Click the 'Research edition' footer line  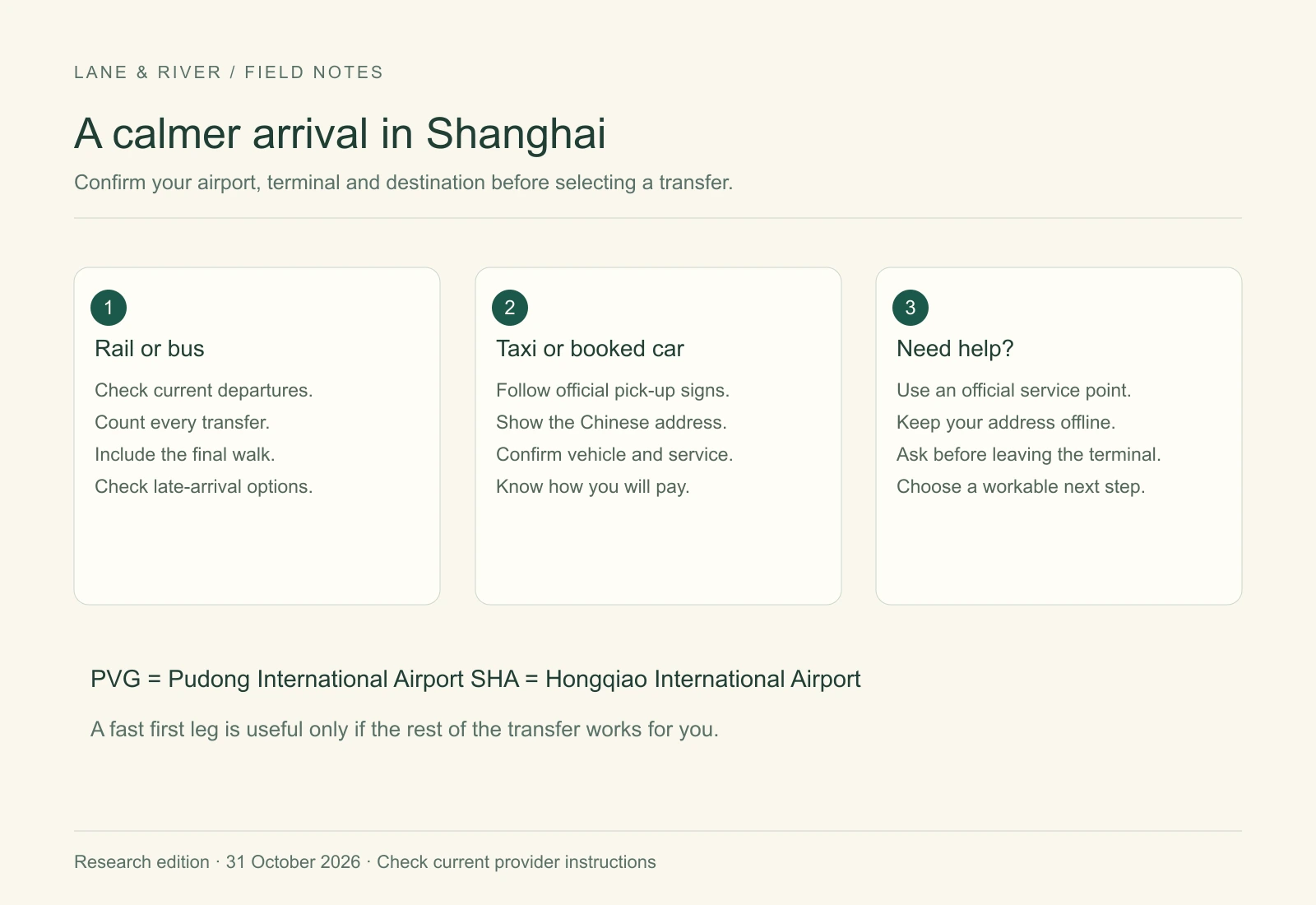point(365,862)
